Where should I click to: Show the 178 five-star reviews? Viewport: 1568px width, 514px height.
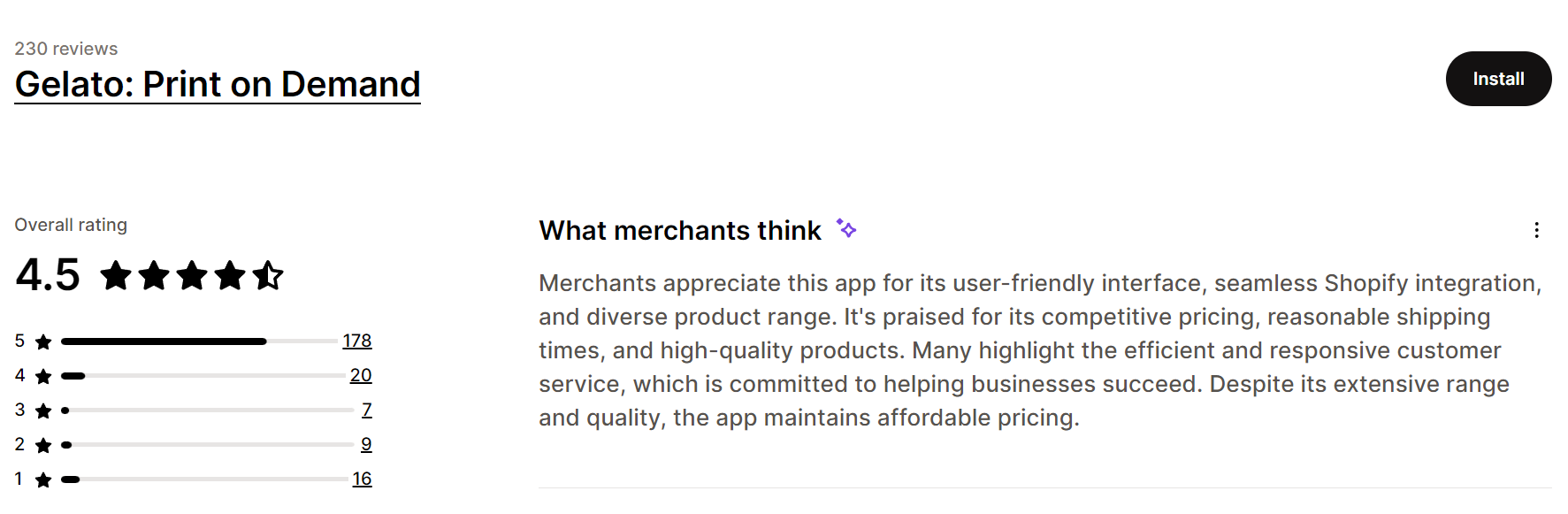[358, 341]
